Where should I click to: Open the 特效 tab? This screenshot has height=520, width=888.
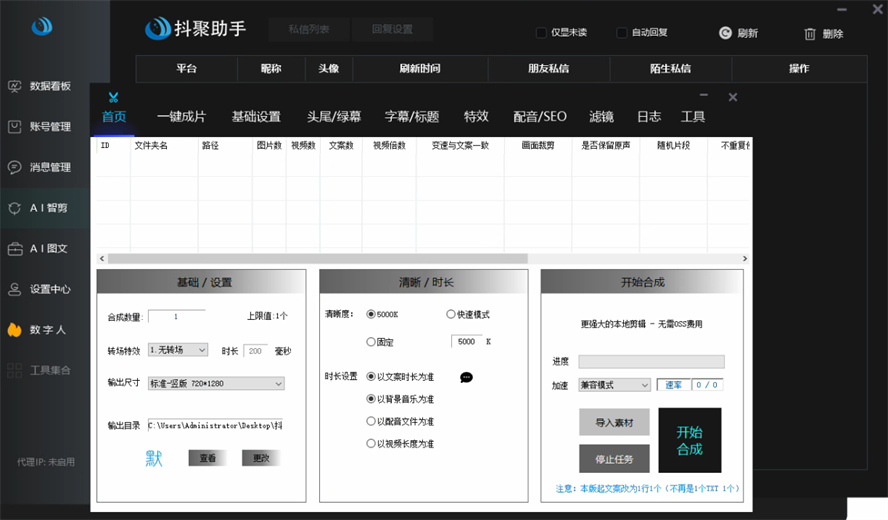click(x=476, y=117)
